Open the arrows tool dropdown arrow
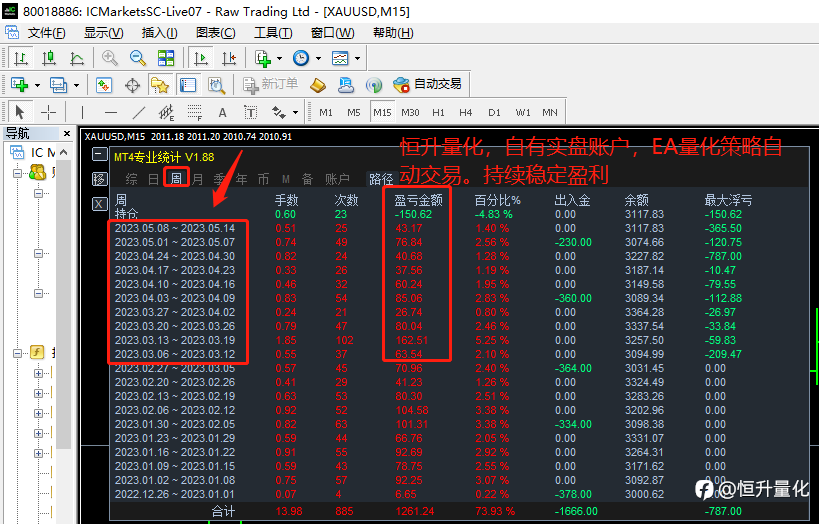The height and width of the screenshot is (524, 819). tap(295, 112)
